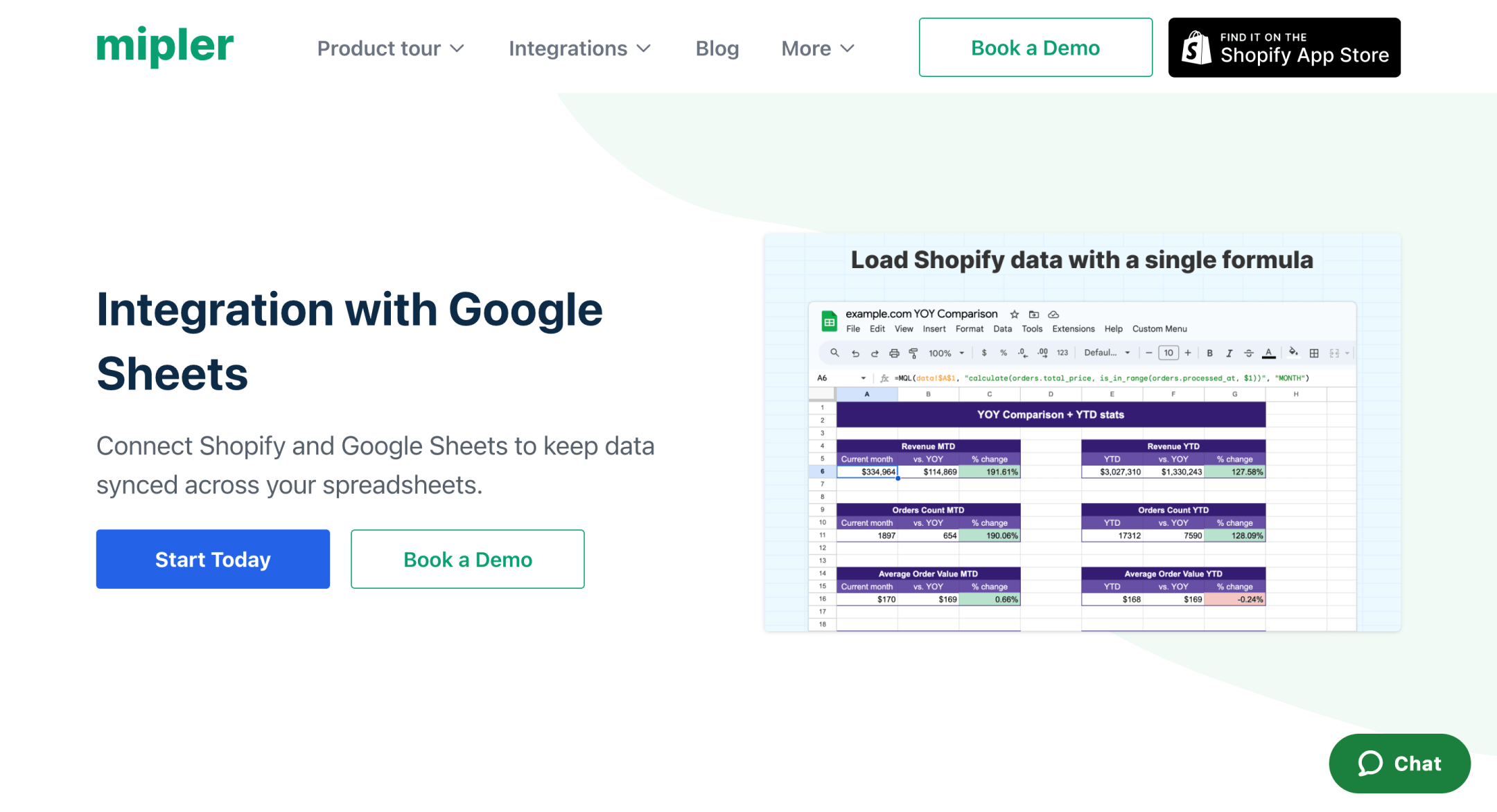Open the Extensions menu in spreadsheet
Screen dimensions: 1497x812
(1073, 329)
